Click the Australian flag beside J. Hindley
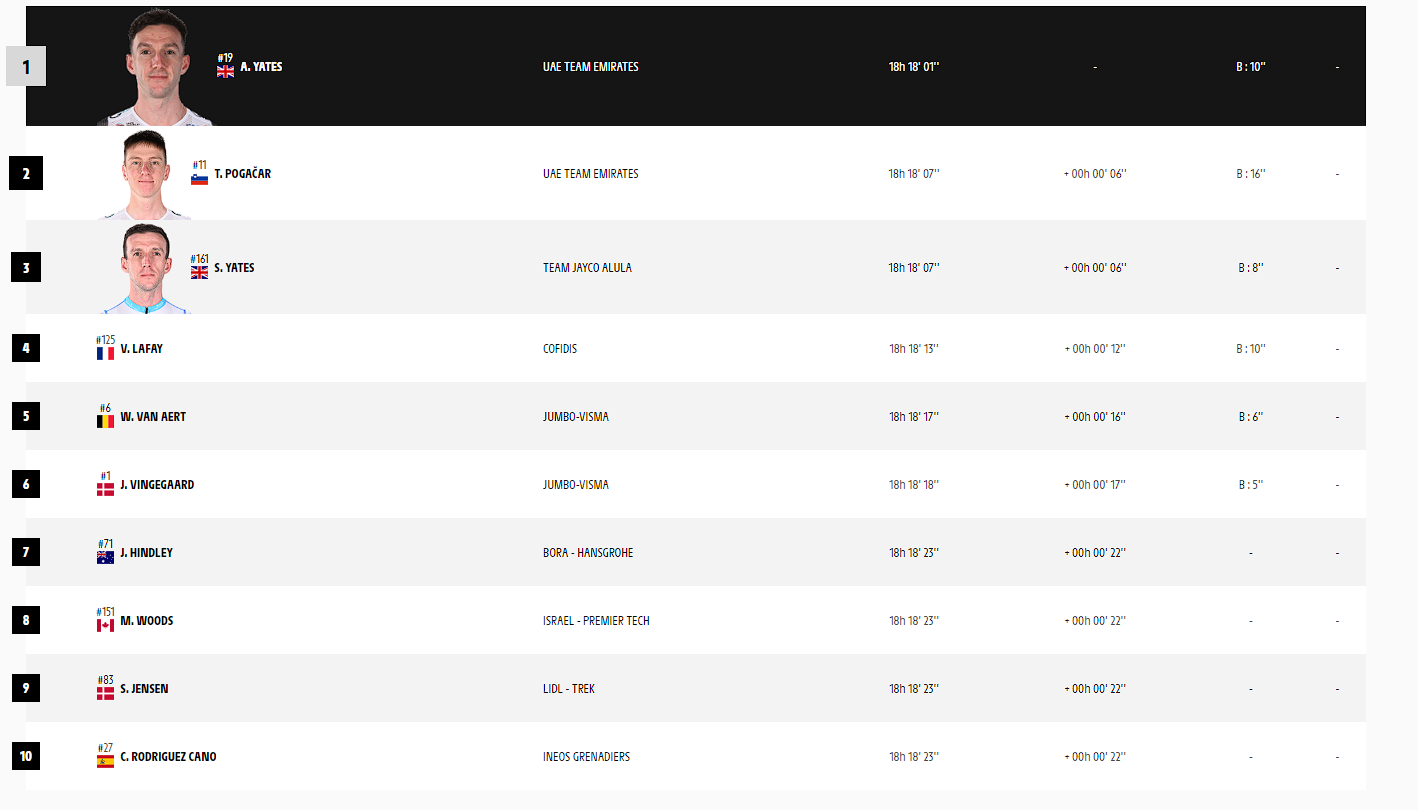The height and width of the screenshot is (810, 1418). pos(105,557)
